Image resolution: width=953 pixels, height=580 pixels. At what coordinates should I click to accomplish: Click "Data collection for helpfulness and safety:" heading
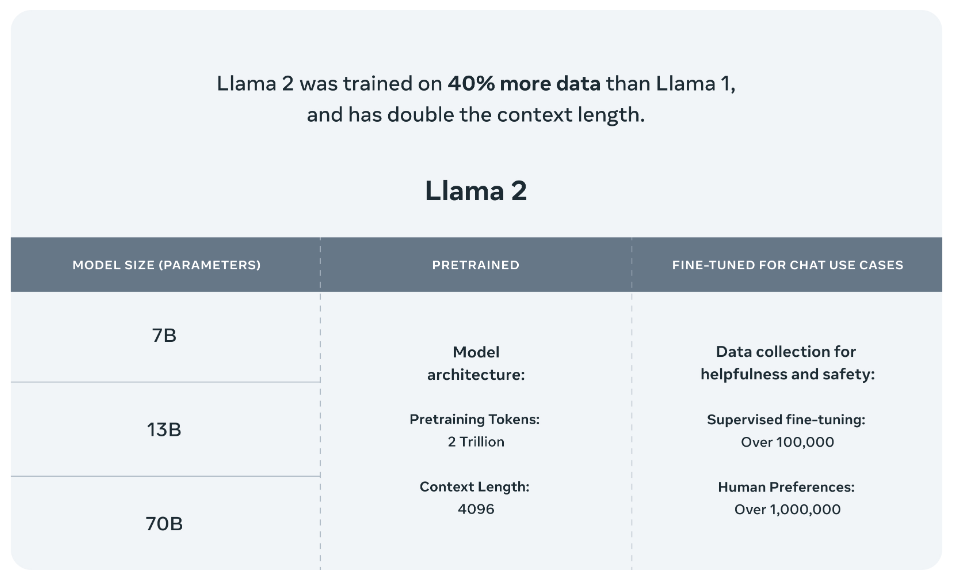coord(786,364)
